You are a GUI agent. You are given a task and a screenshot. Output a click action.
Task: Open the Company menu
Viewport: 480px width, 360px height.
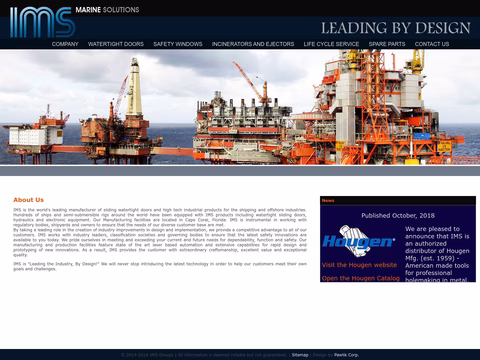[65, 44]
